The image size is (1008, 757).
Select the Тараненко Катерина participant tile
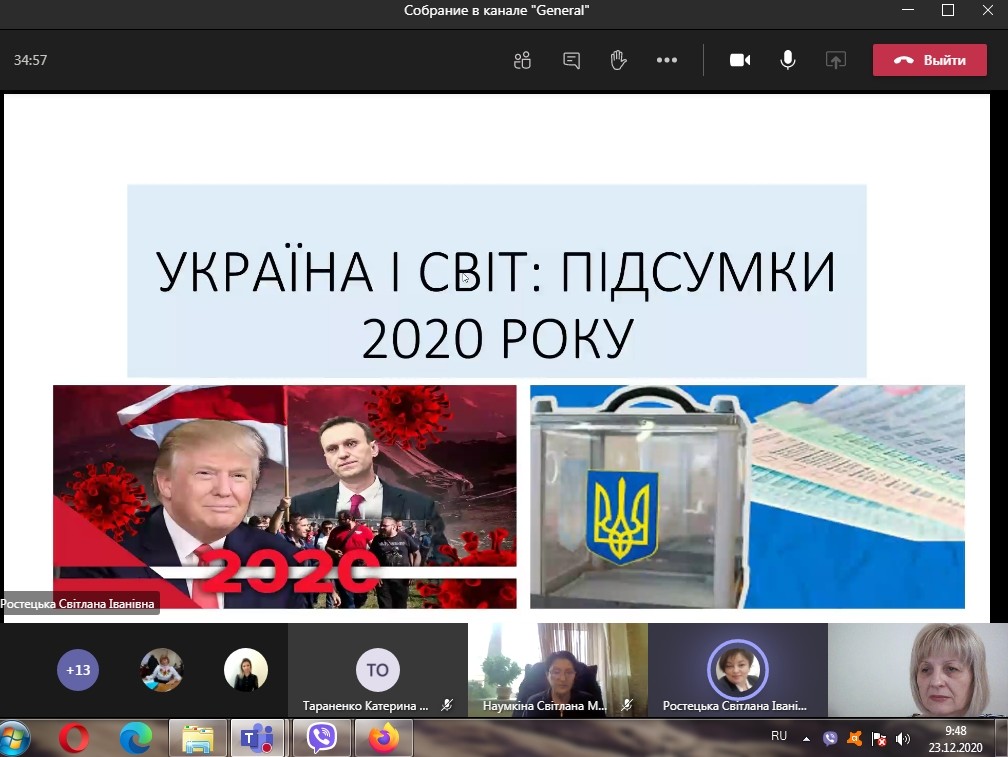[378, 670]
